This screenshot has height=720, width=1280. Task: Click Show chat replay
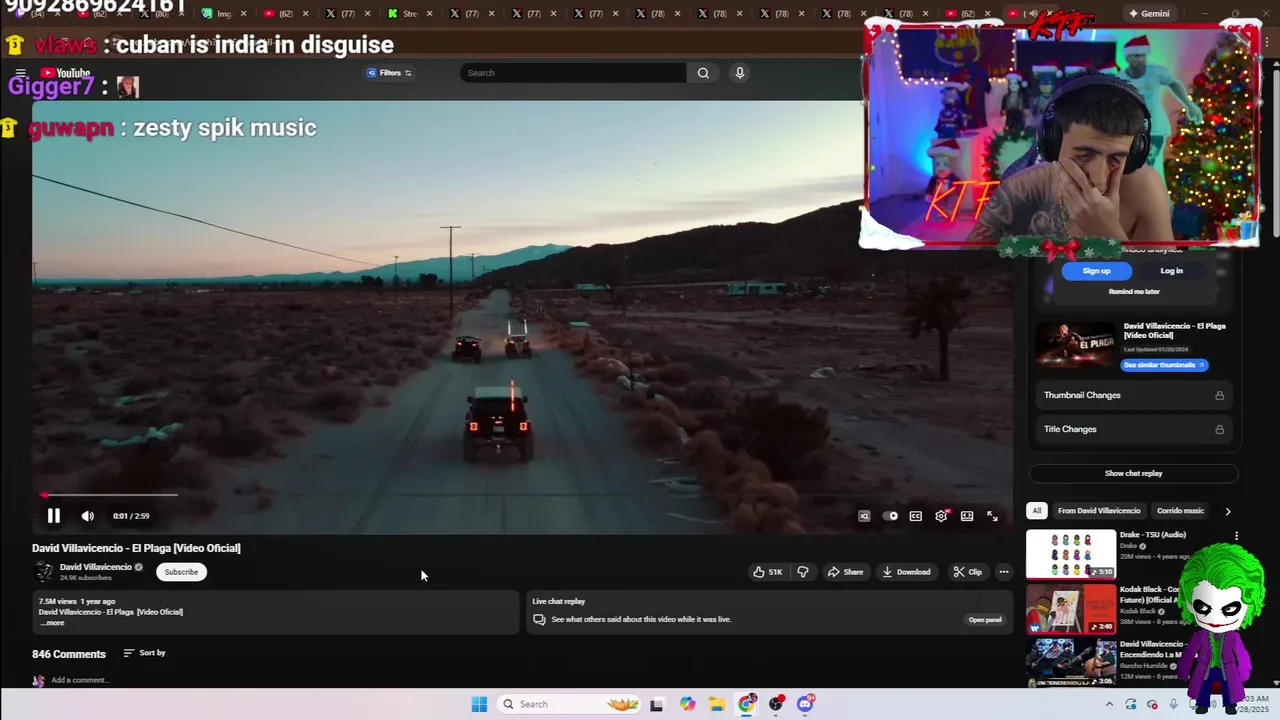coord(1133,473)
